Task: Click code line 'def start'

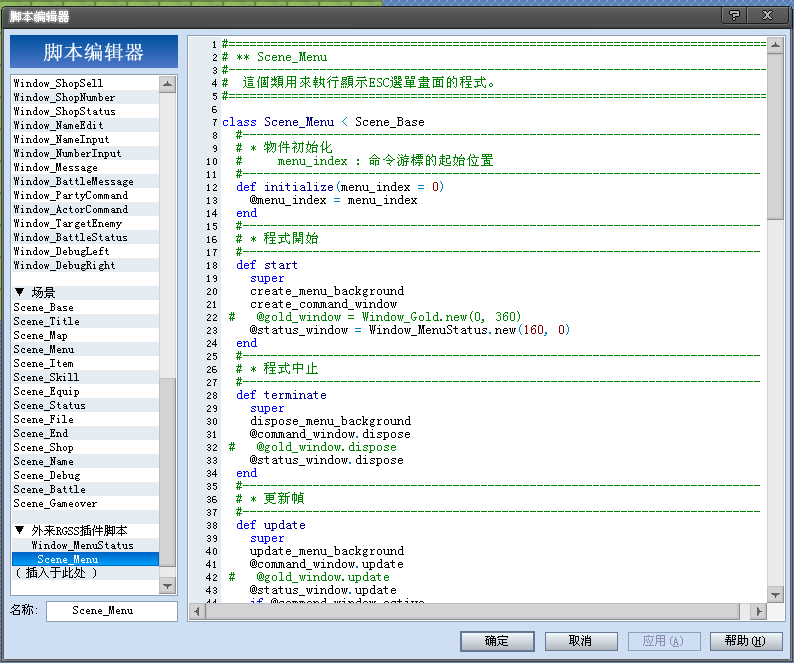Action: pyautogui.click(x=266, y=265)
